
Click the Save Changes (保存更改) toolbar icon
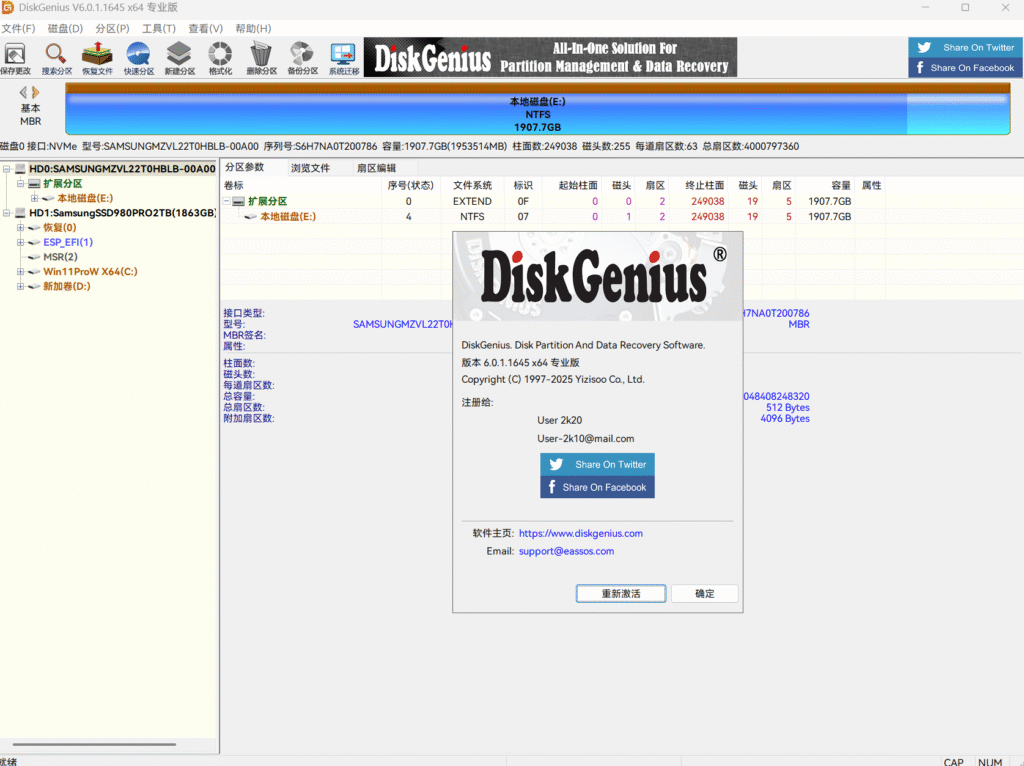click(x=15, y=56)
